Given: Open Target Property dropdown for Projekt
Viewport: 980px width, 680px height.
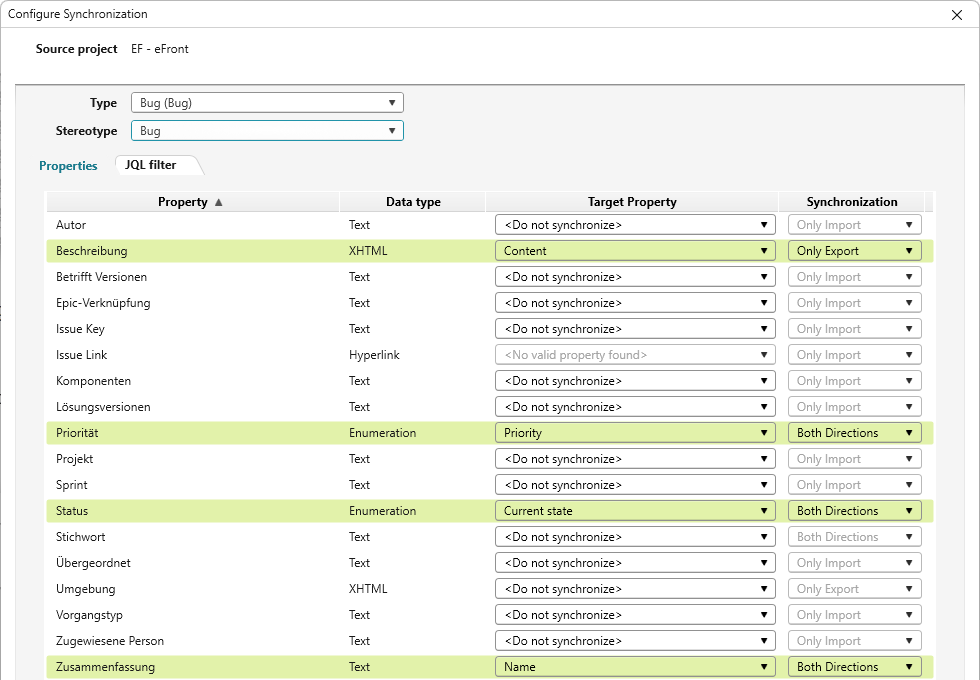Looking at the screenshot, I should [635, 459].
